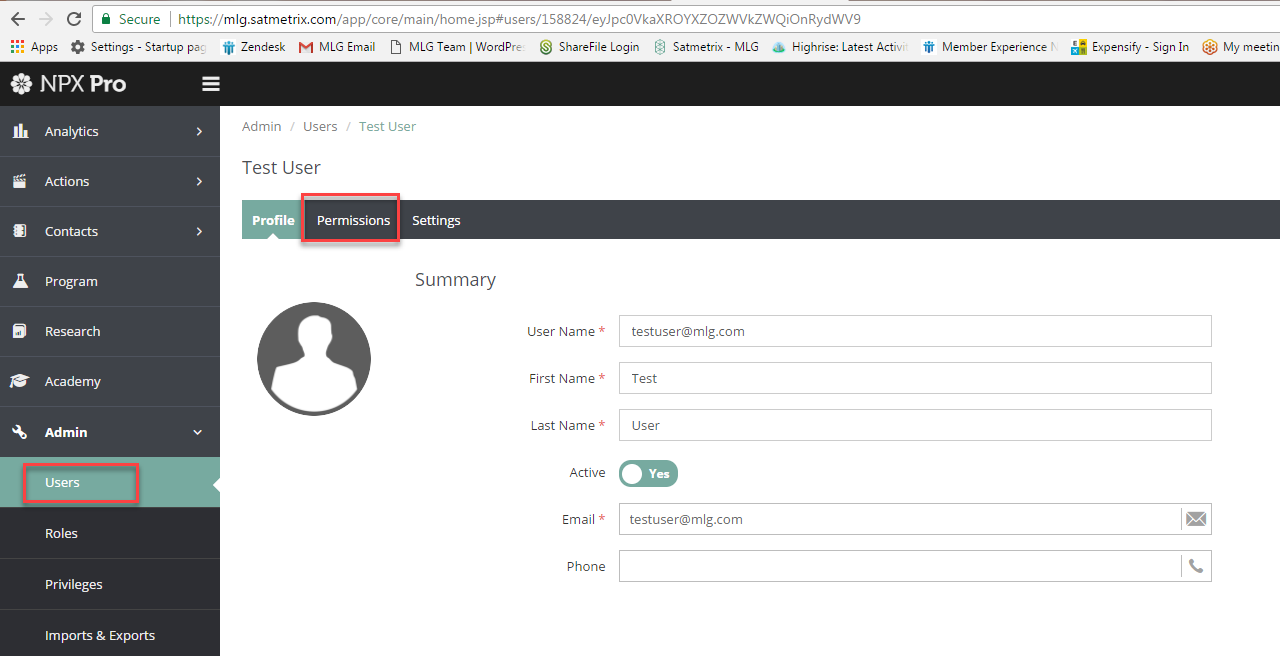Toggle the Active switch off
The height and width of the screenshot is (656, 1280).
648,473
